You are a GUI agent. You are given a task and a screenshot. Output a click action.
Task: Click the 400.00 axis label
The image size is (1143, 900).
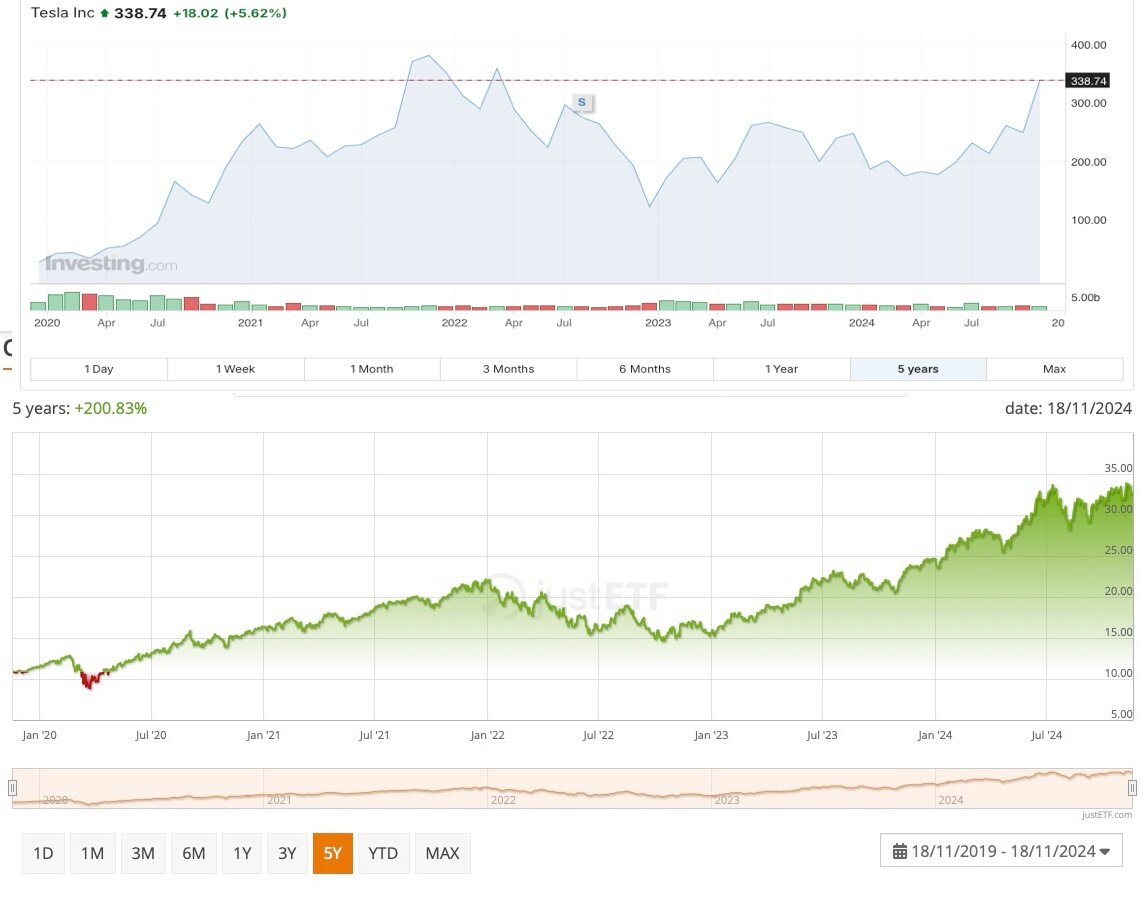(1088, 45)
